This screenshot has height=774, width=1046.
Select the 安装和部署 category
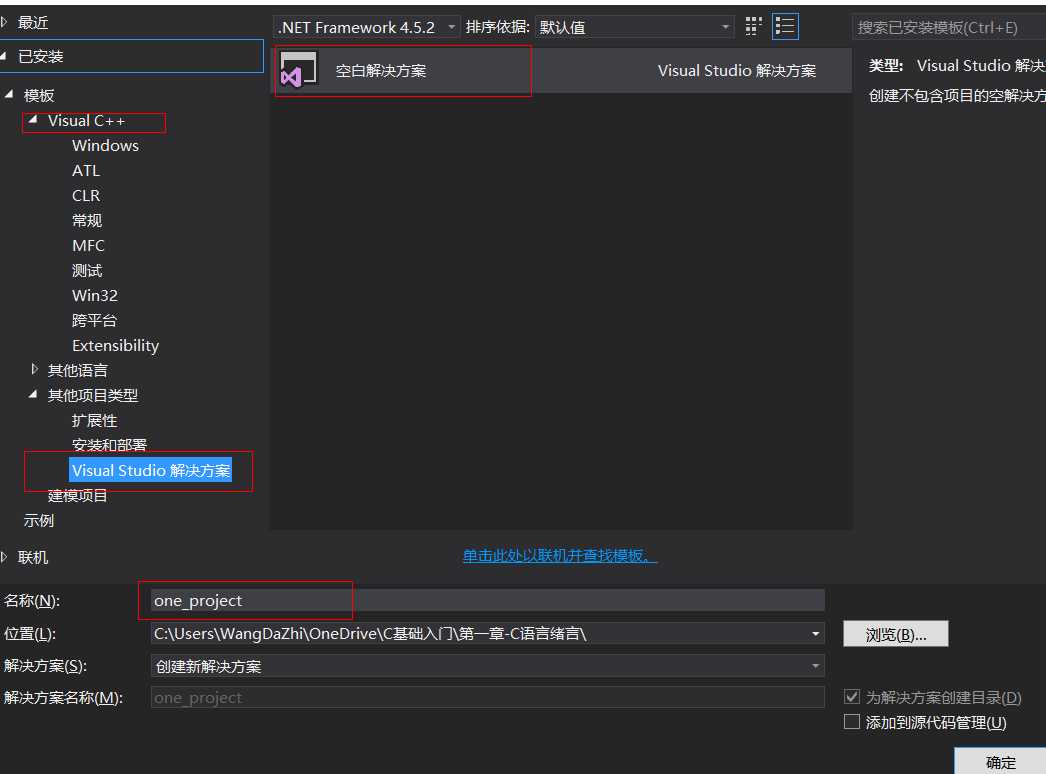click(x=109, y=445)
